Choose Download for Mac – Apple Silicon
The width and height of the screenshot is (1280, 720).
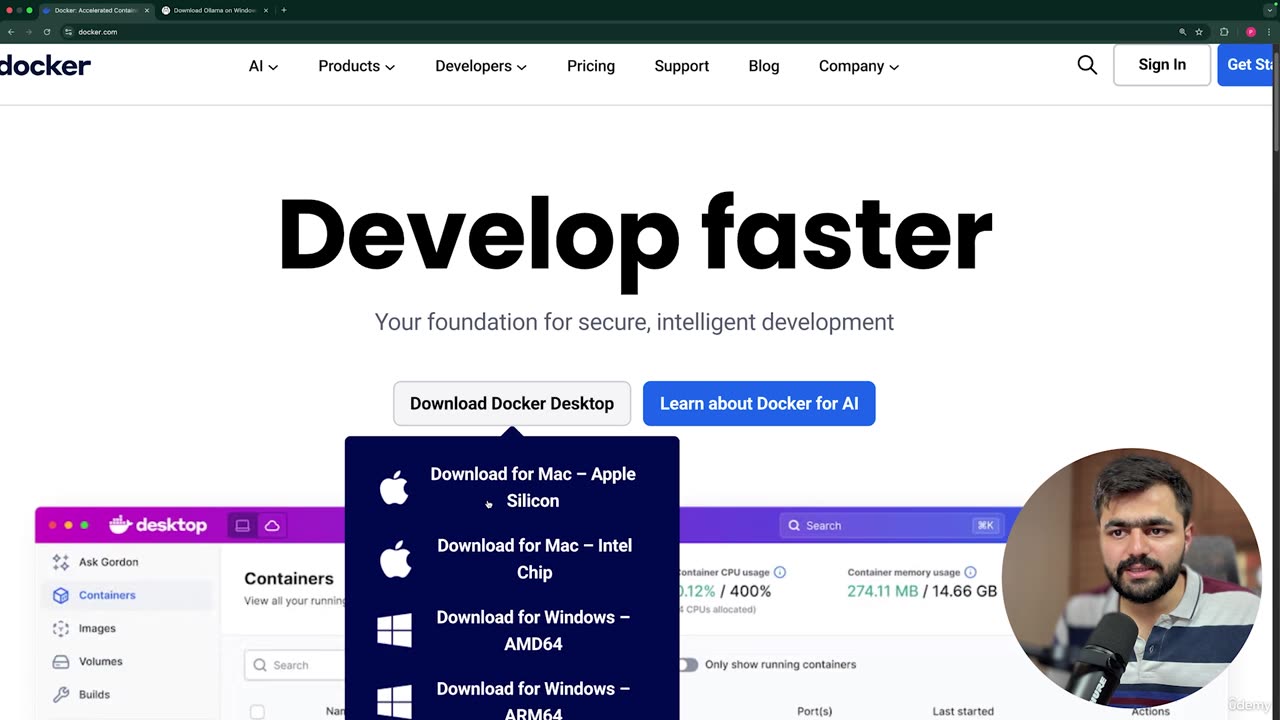533,487
